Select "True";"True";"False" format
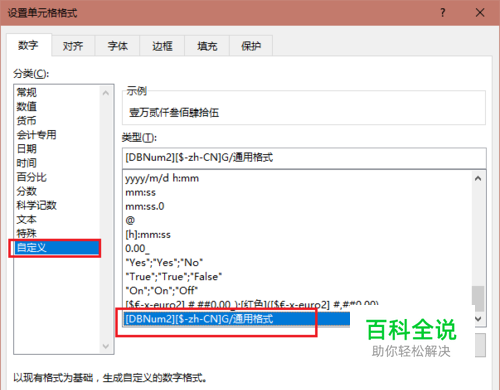 (174, 277)
